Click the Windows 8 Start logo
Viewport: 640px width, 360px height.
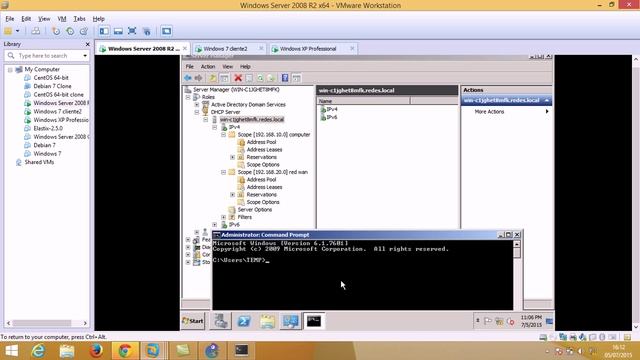11,351
